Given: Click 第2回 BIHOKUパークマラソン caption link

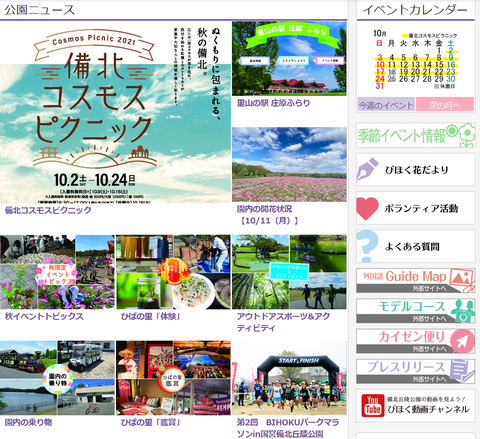Looking at the screenshot, I should click(288, 428).
